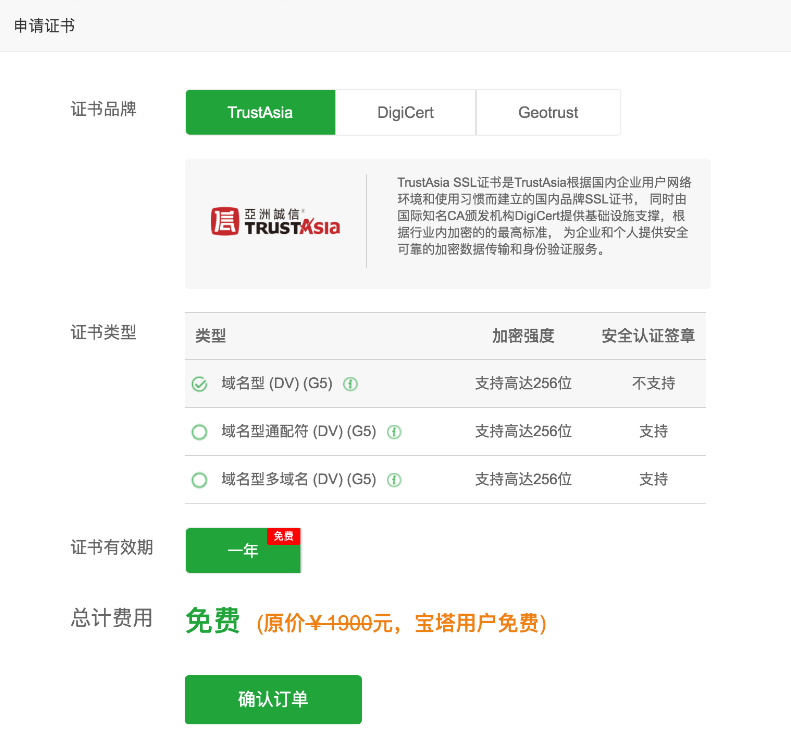The width and height of the screenshot is (791, 756).
Task: Switch to the Geotrust brand tab
Action: point(548,112)
